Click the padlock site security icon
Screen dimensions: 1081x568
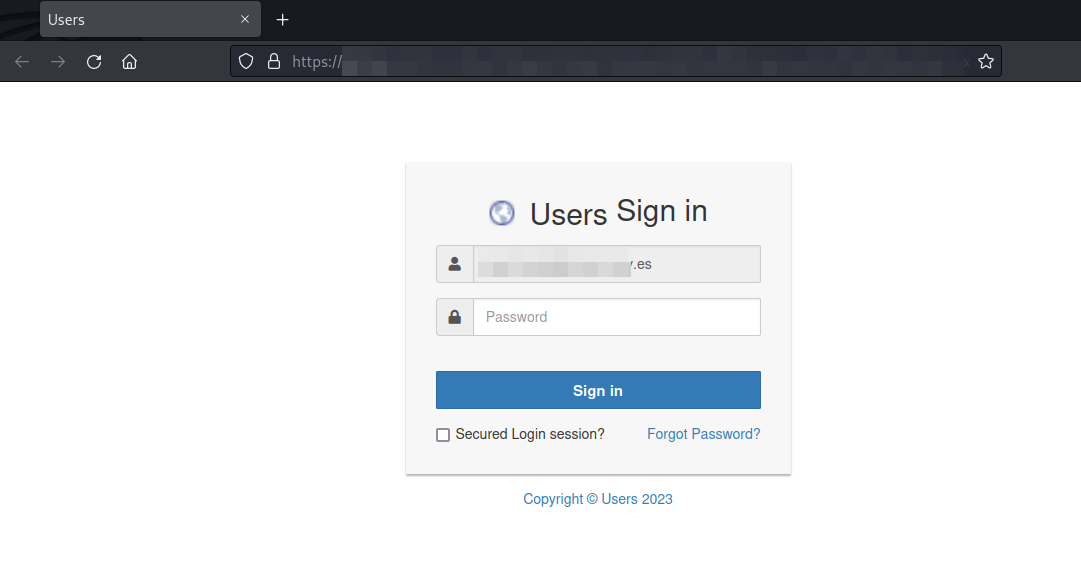point(273,62)
